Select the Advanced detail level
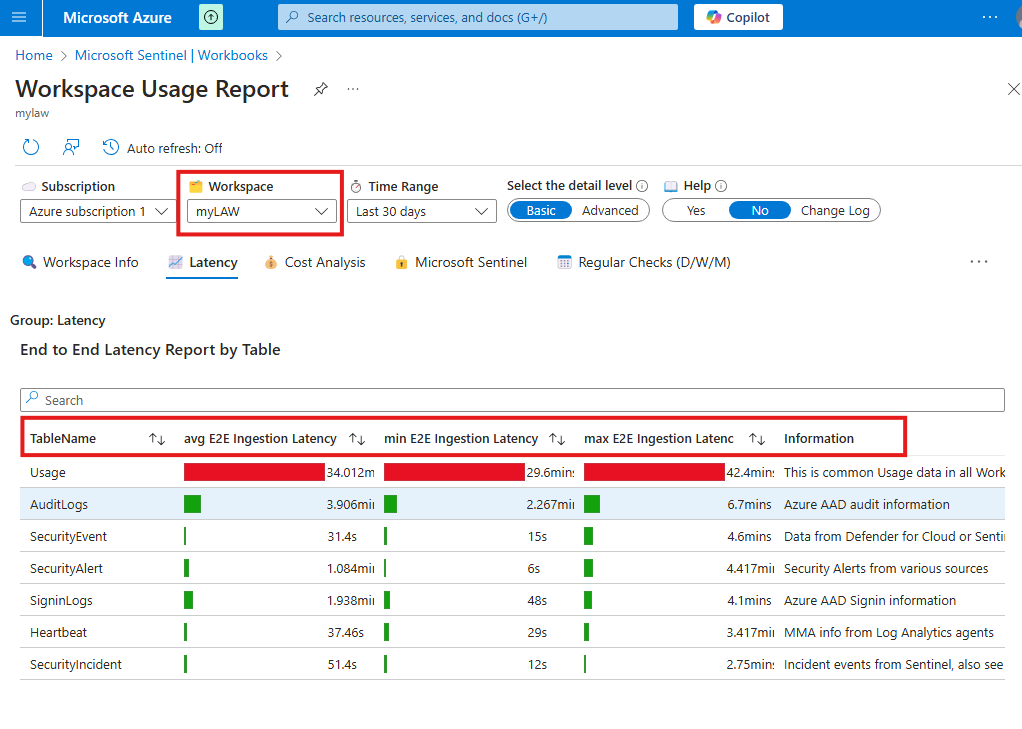Screen dimensions: 1022x729 tap(610, 211)
